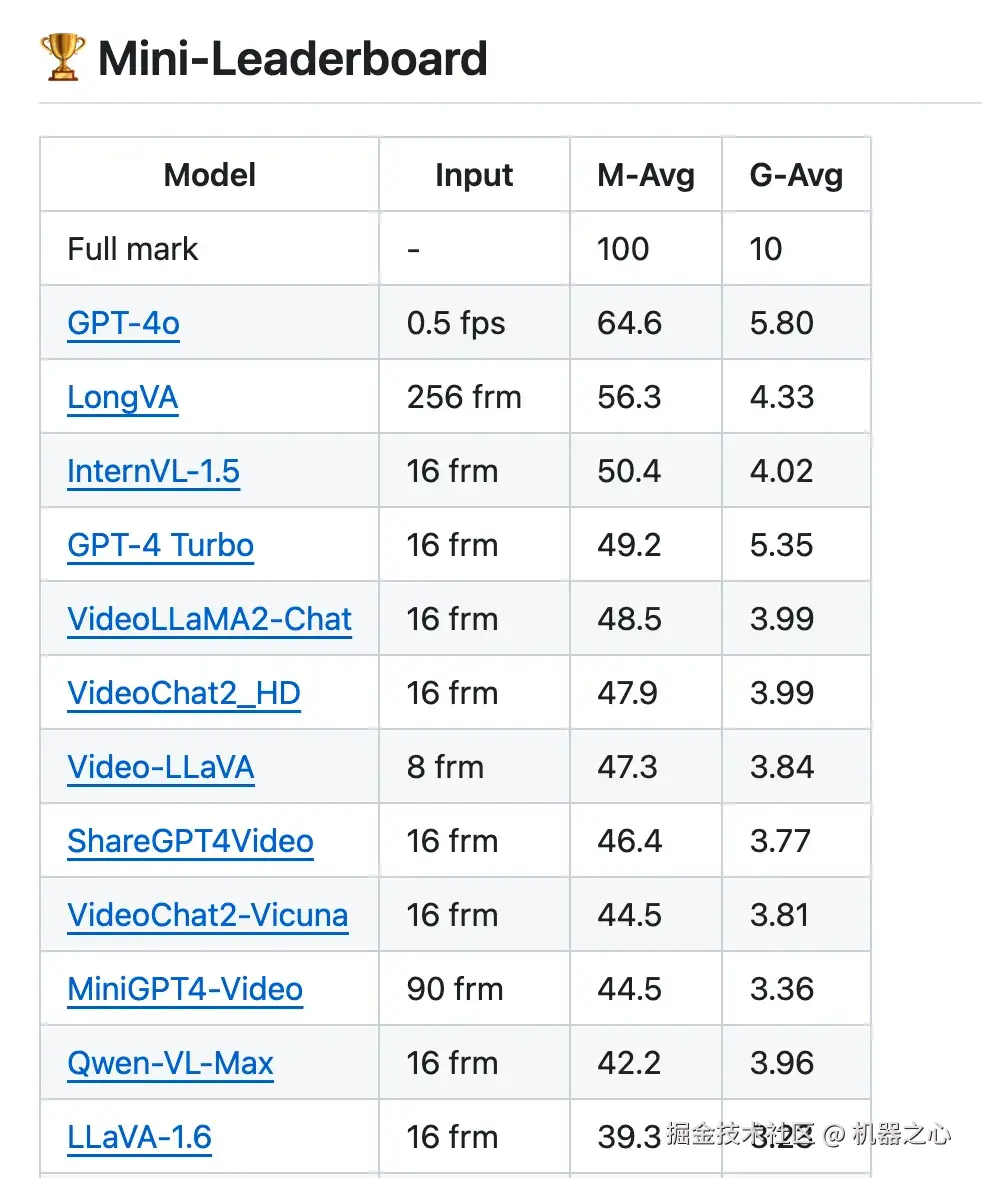The height and width of the screenshot is (1178, 982).
Task: Open the InternVL-1.5 link
Action: pos(153,472)
